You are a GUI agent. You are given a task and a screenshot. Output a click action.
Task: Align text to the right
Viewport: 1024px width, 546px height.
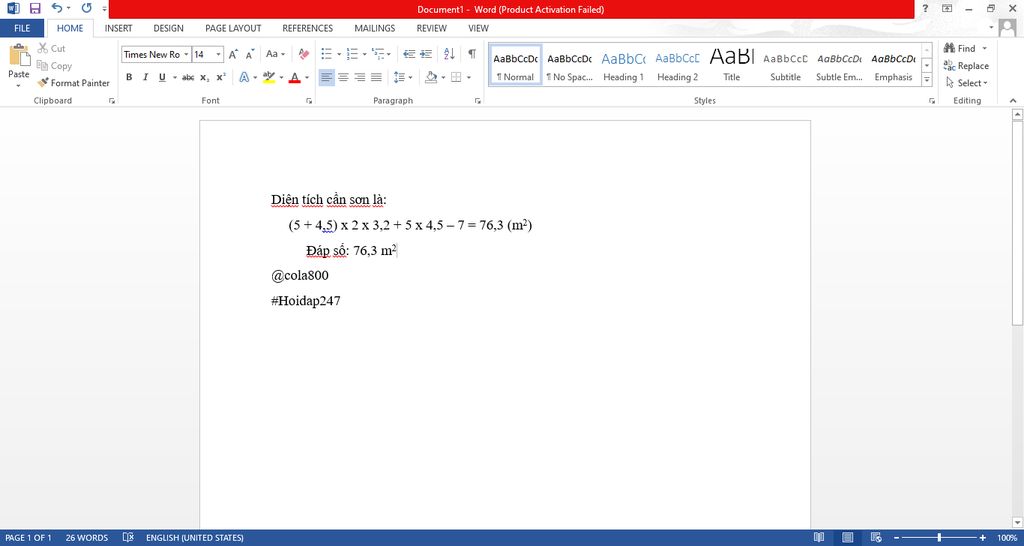coord(359,77)
